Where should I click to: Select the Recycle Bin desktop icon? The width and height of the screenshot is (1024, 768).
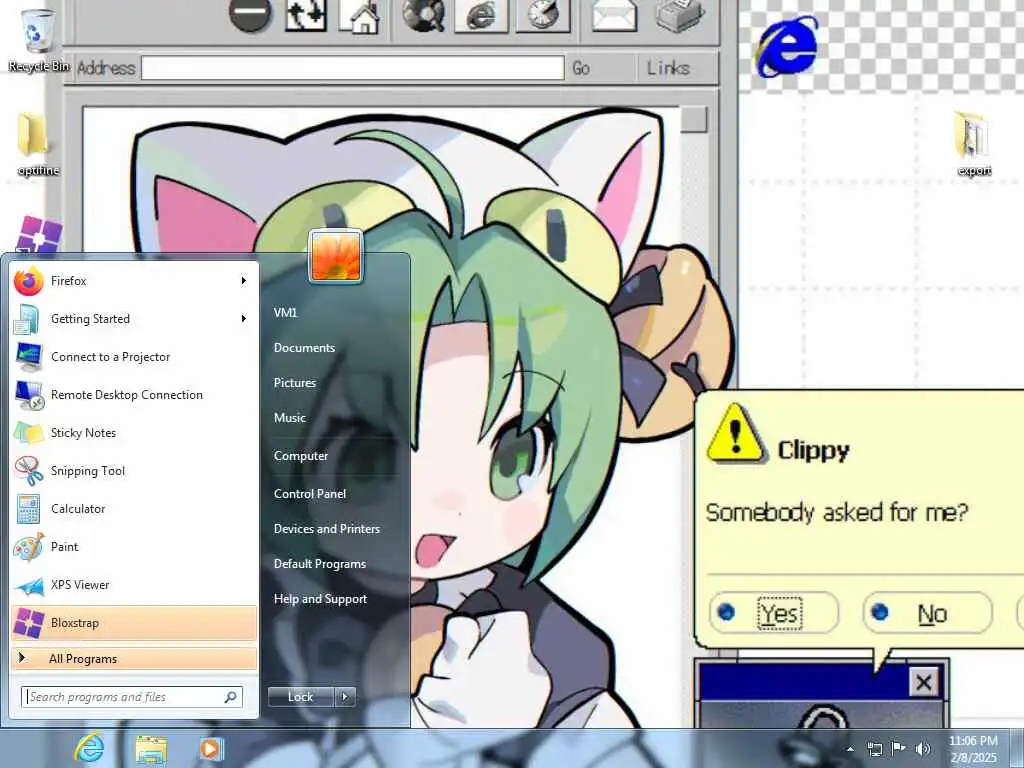pyautogui.click(x=39, y=39)
